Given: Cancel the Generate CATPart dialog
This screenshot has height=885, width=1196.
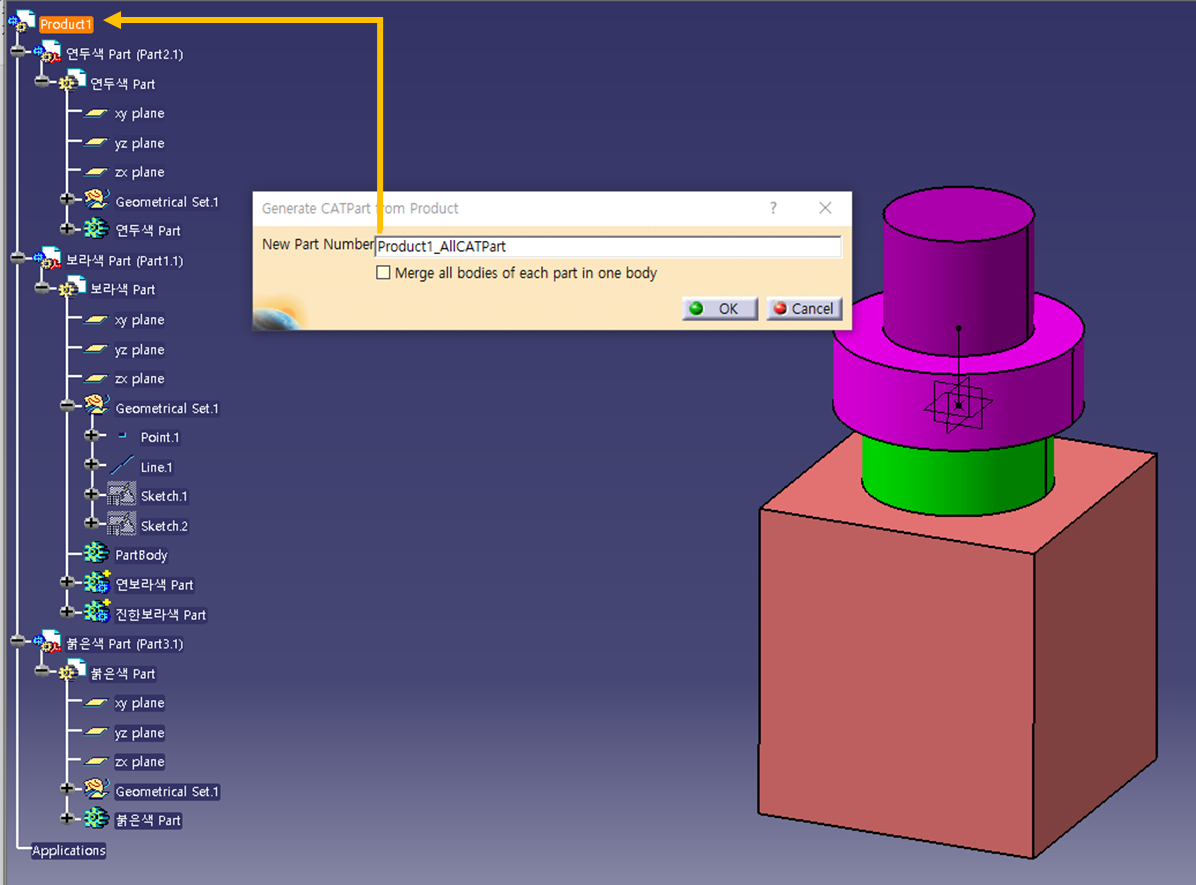Looking at the screenshot, I should click(804, 308).
